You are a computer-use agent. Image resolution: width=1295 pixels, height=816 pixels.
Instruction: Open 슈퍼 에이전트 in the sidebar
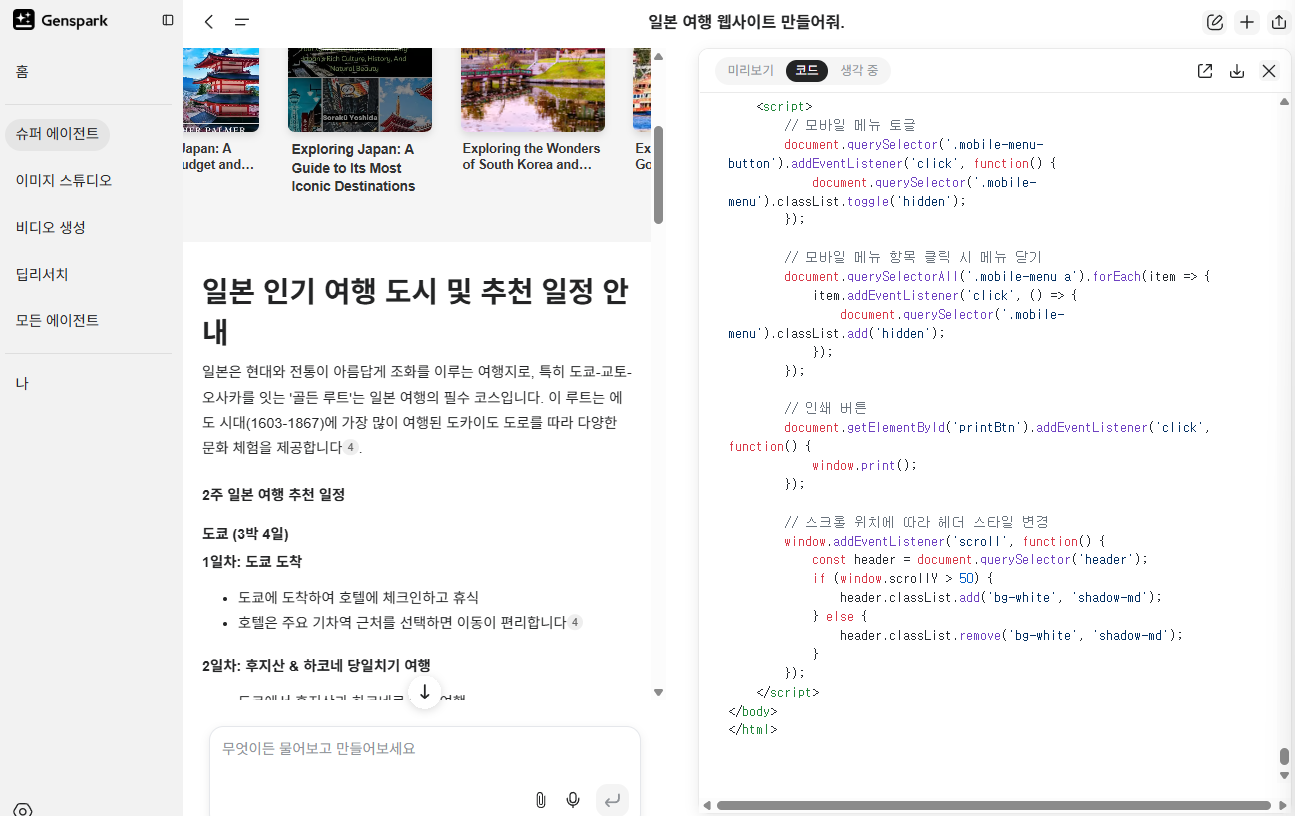pyautogui.click(x=57, y=134)
